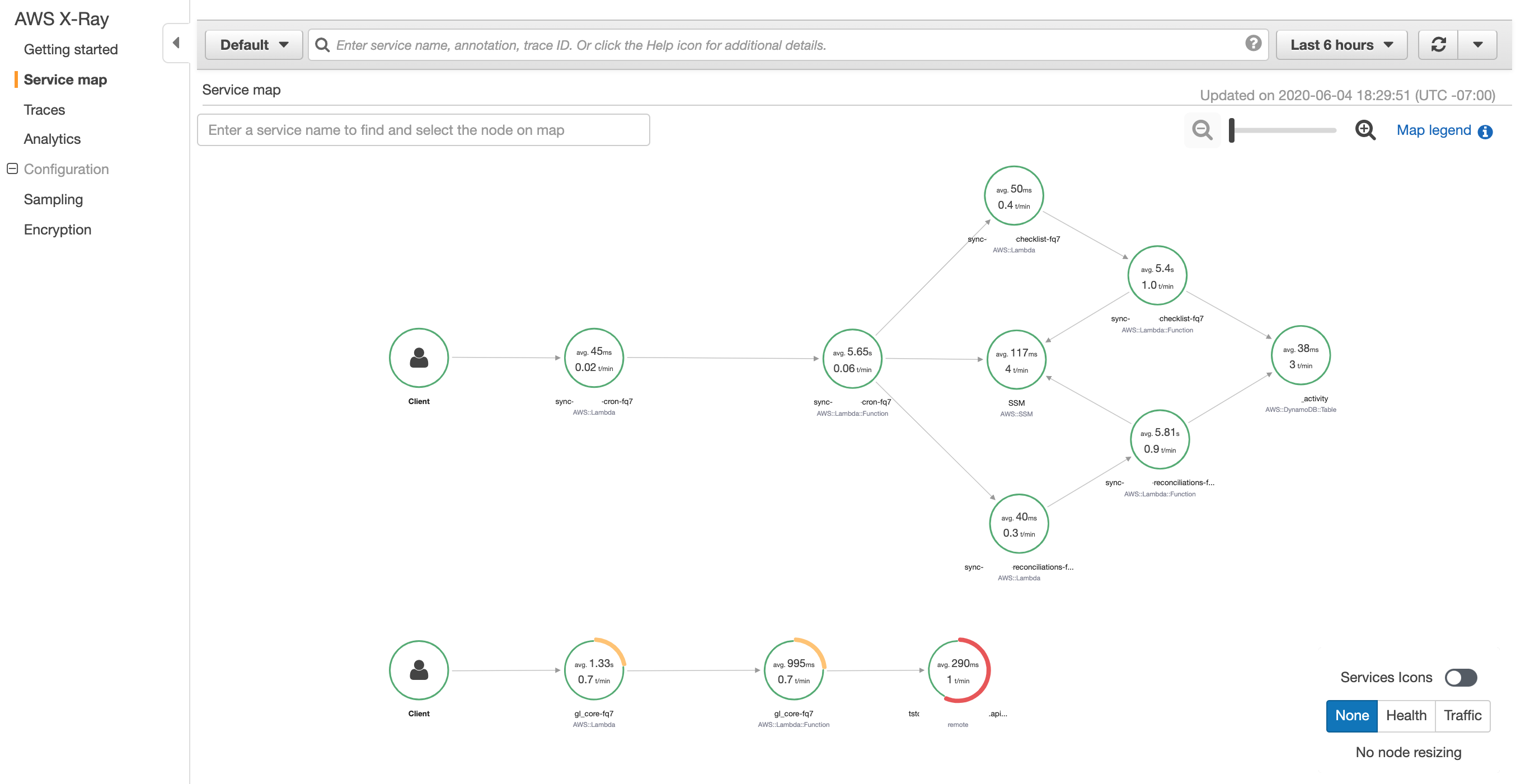This screenshot has width=1516, height=784.
Task: Select None node resizing option
Action: point(1352,716)
